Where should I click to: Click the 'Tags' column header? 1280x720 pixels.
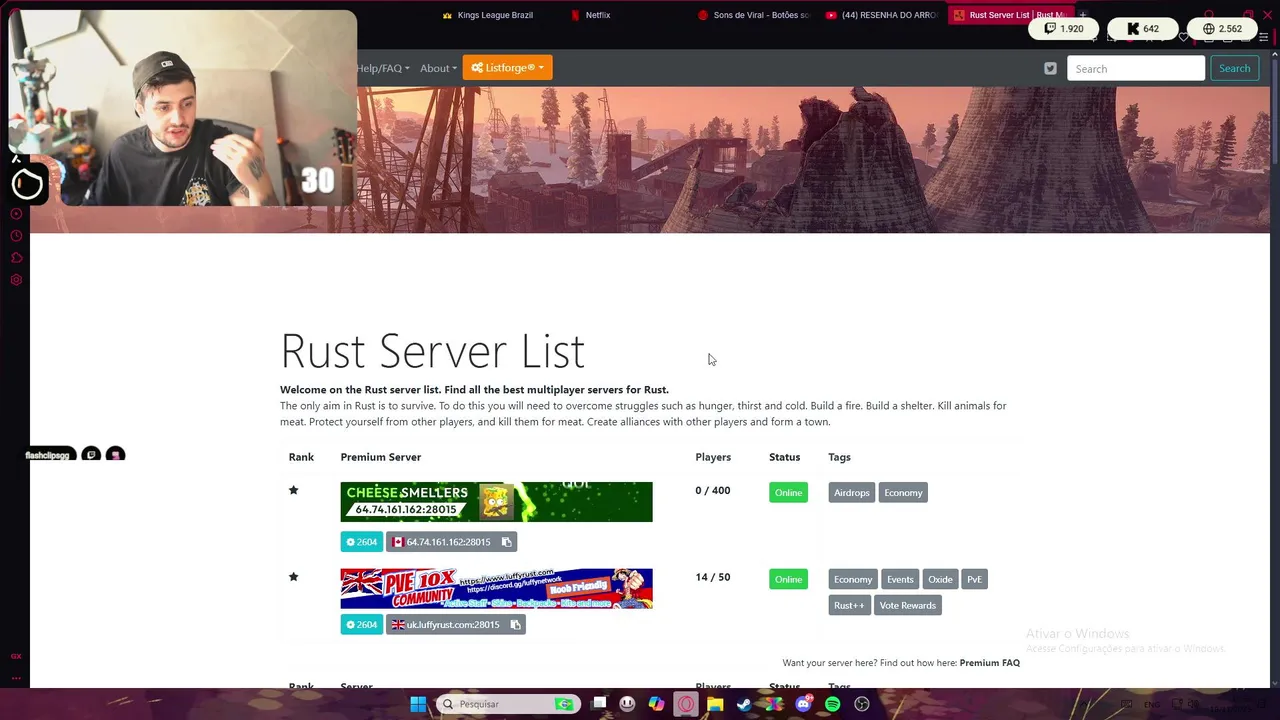(839, 457)
